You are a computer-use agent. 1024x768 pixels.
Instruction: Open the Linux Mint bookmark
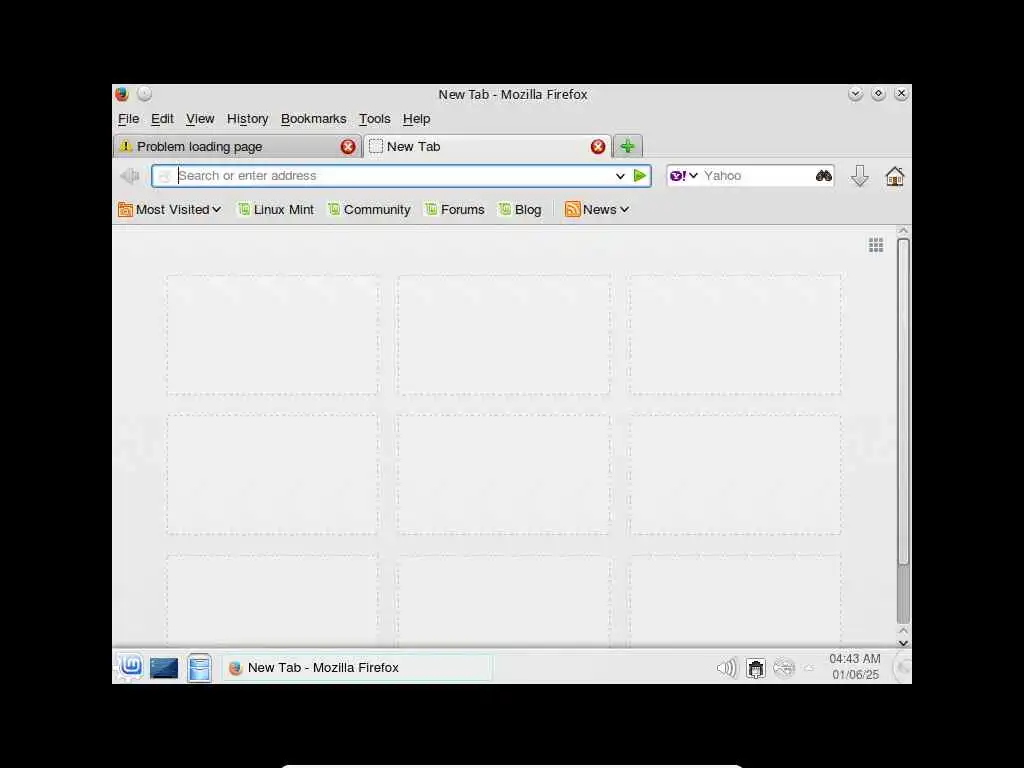276,210
